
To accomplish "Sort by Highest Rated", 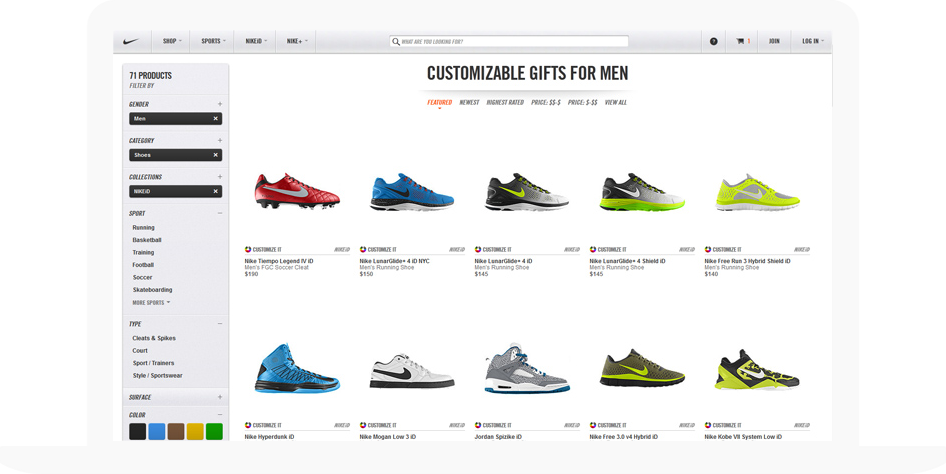I will pyautogui.click(x=505, y=103).
